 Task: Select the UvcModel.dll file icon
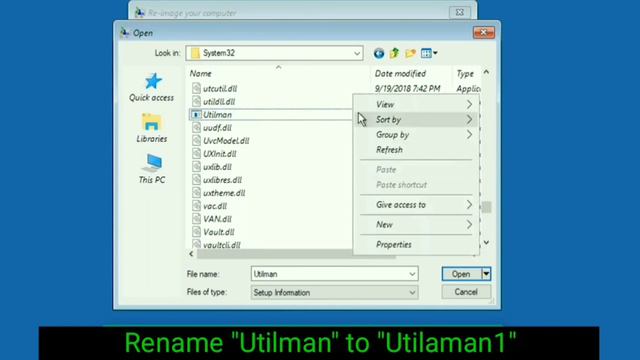196,141
